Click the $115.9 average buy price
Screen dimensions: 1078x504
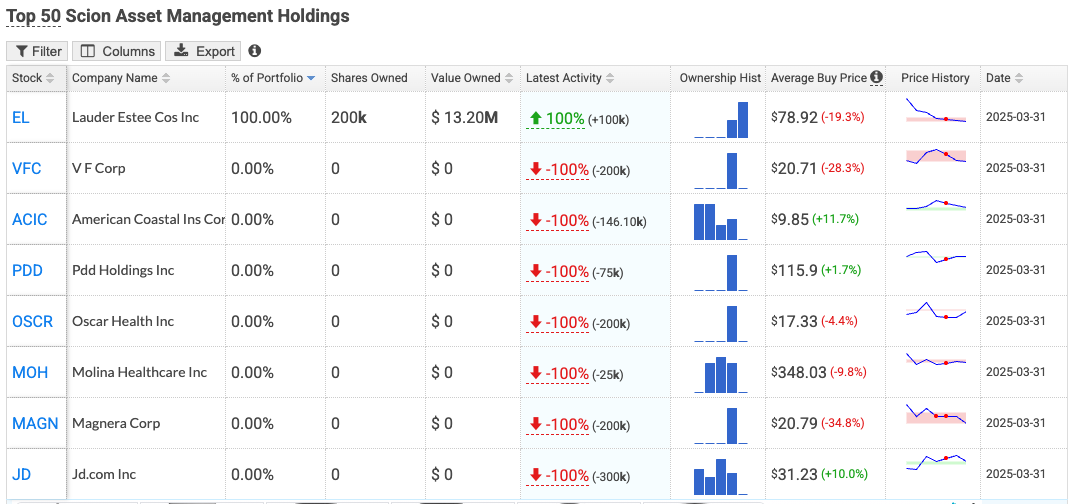click(794, 270)
